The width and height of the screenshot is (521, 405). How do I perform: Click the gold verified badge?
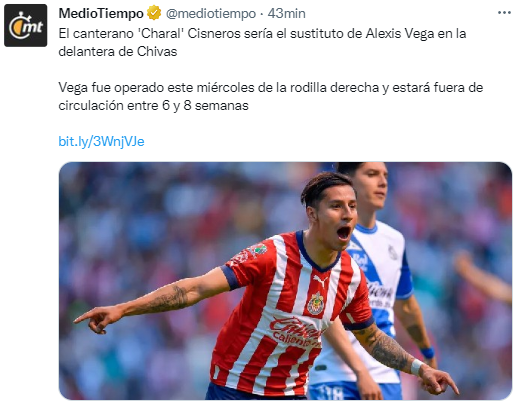point(154,13)
